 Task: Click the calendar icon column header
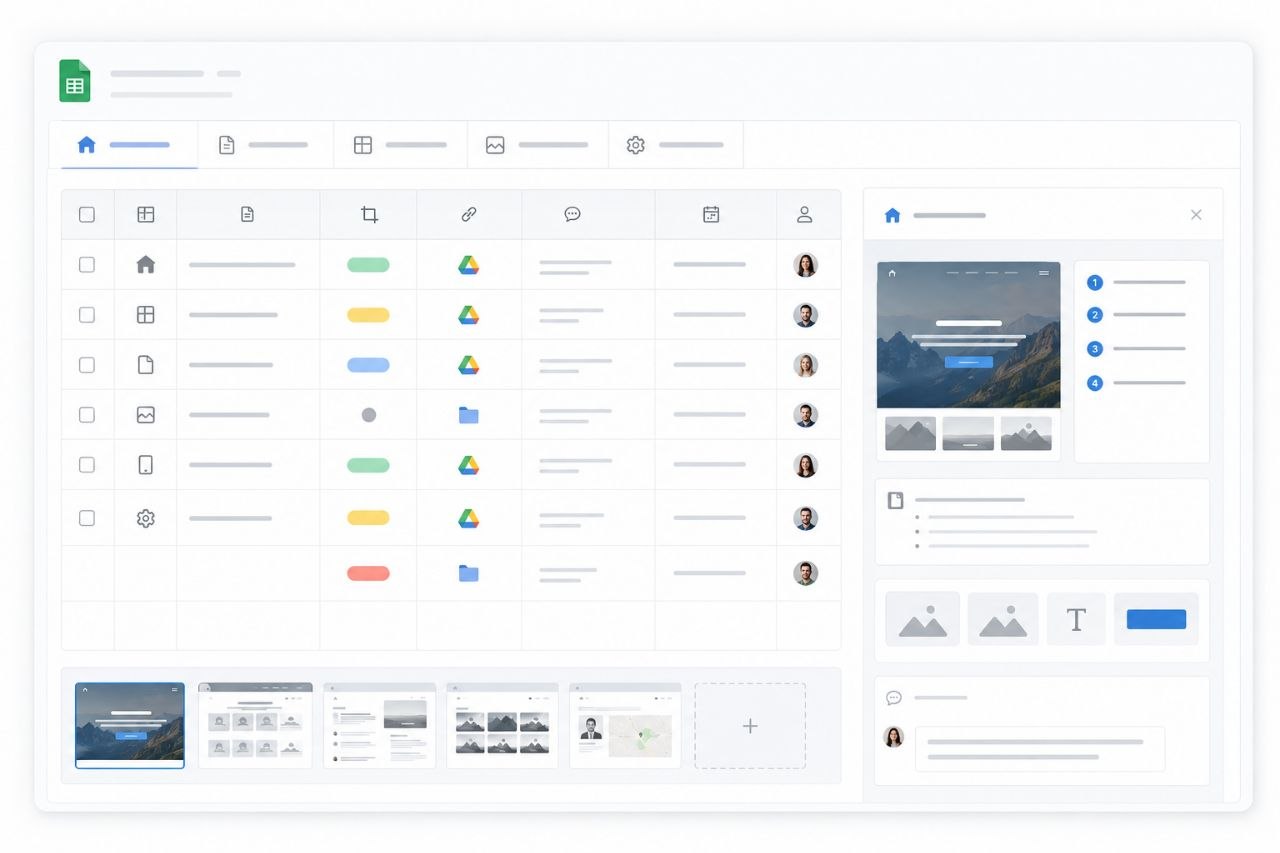(711, 214)
